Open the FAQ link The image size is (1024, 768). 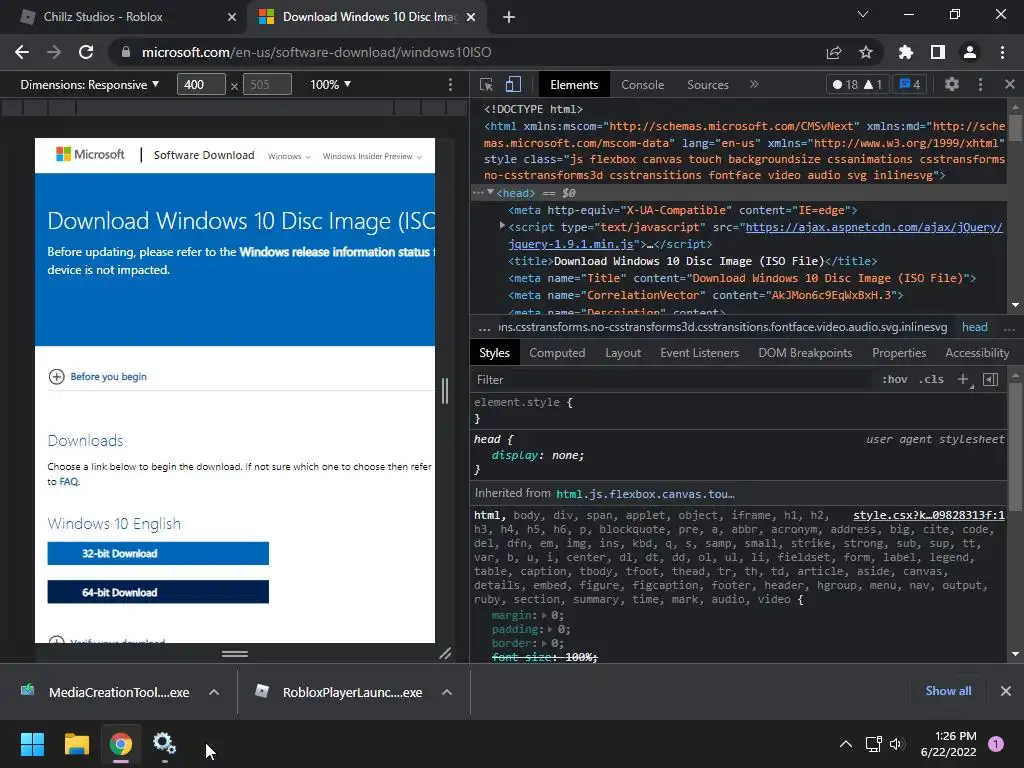pyautogui.click(x=69, y=481)
